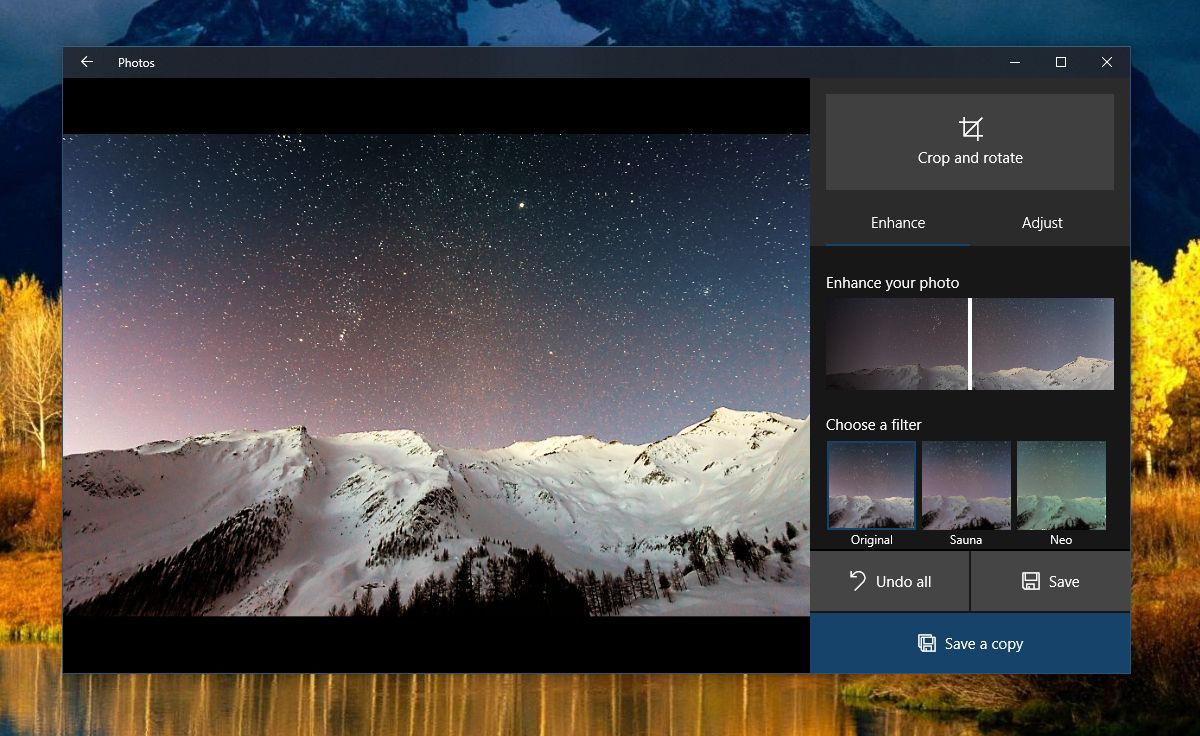Click the Photos title text
The width and height of the screenshot is (1200, 736).
click(x=136, y=62)
